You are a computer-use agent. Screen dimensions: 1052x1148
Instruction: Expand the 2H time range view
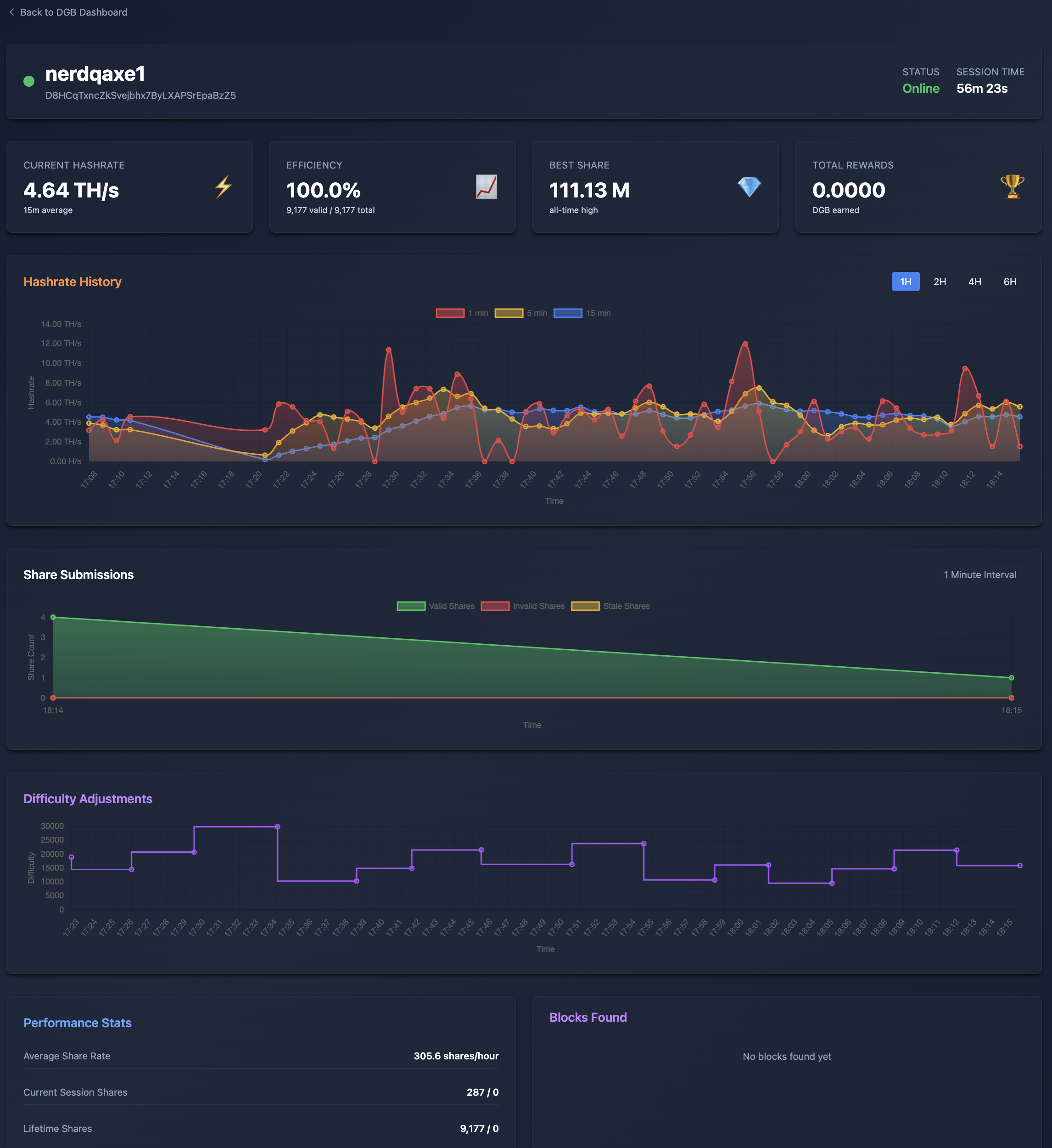[939, 281]
